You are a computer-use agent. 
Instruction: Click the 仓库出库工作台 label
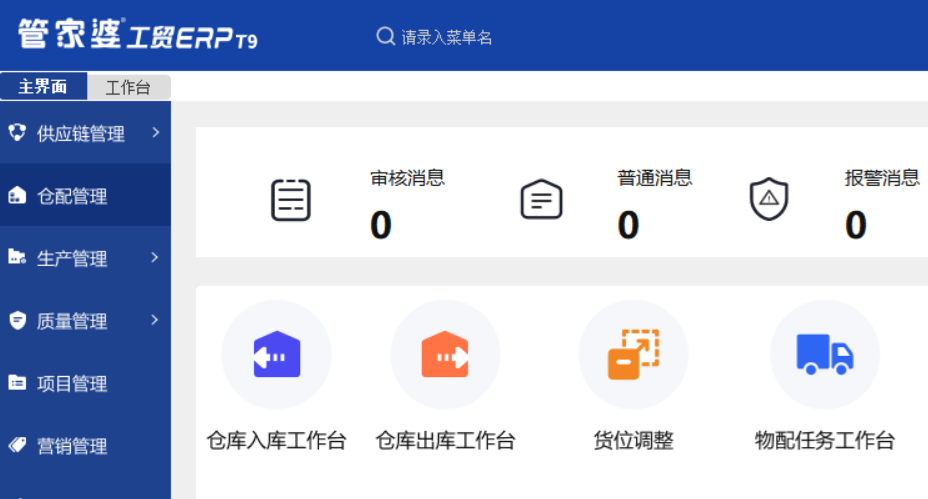445,440
